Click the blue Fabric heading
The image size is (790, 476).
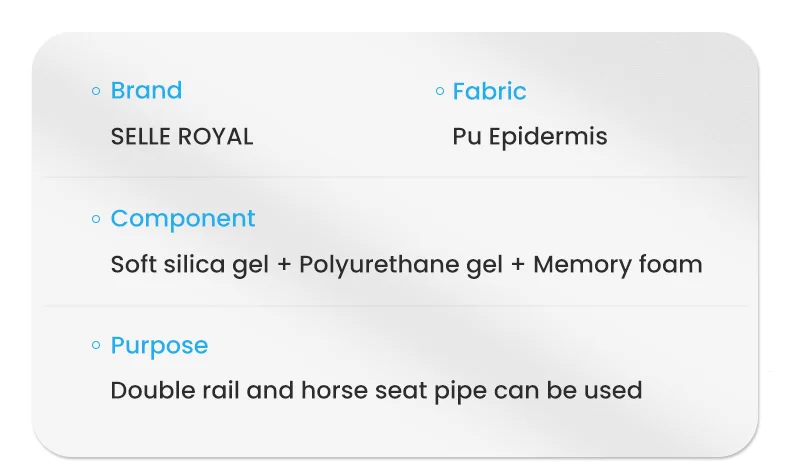click(x=489, y=91)
